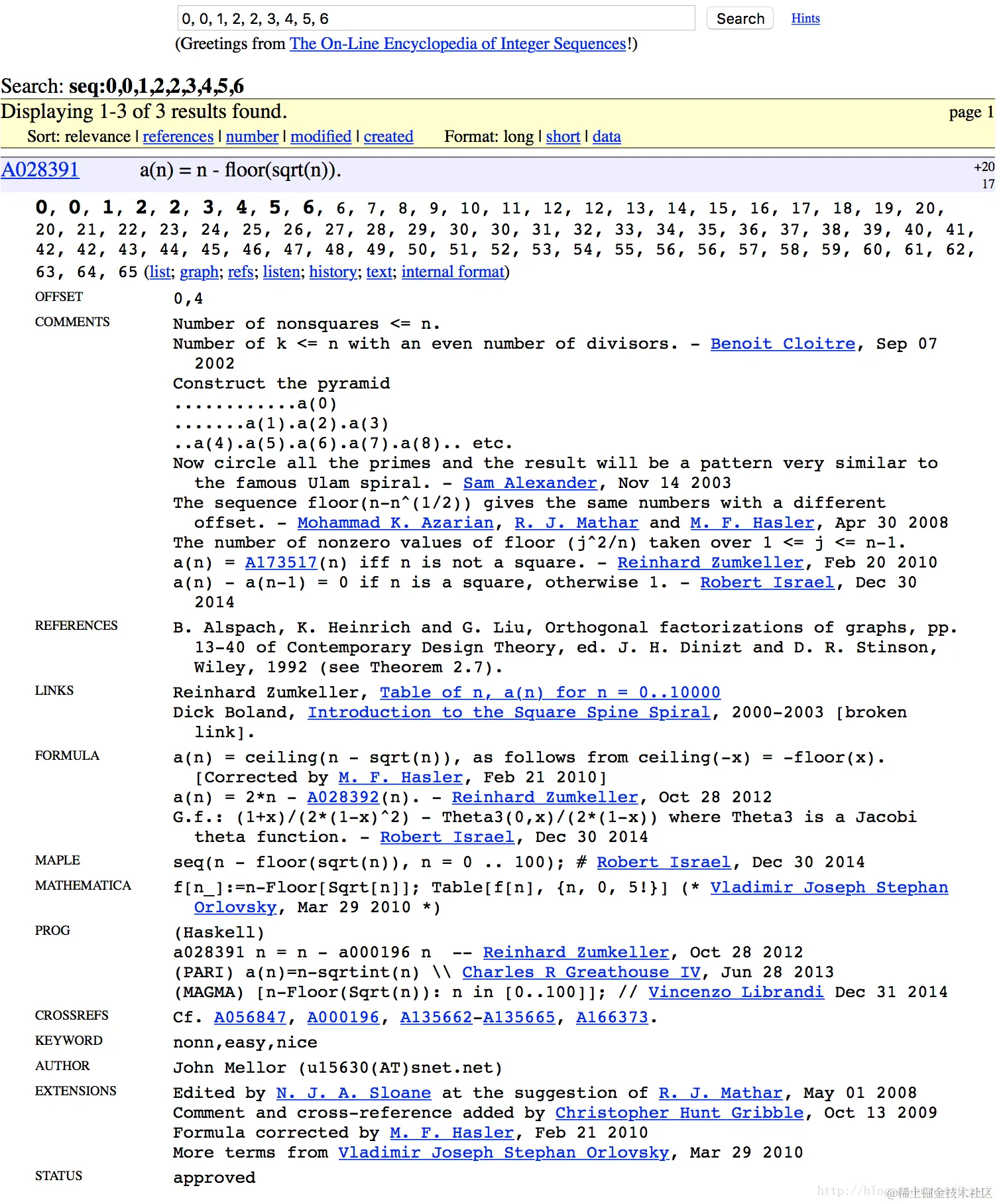This screenshot has height=1204, width=997.
Task: Open R. J. Mathar link in comments
Action: click(x=576, y=523)
